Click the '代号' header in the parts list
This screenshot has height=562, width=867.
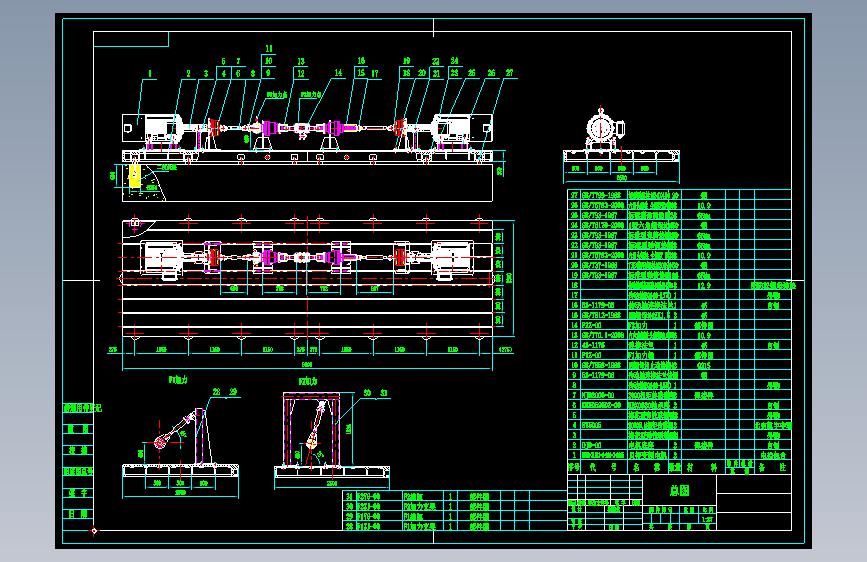(603, 467)
